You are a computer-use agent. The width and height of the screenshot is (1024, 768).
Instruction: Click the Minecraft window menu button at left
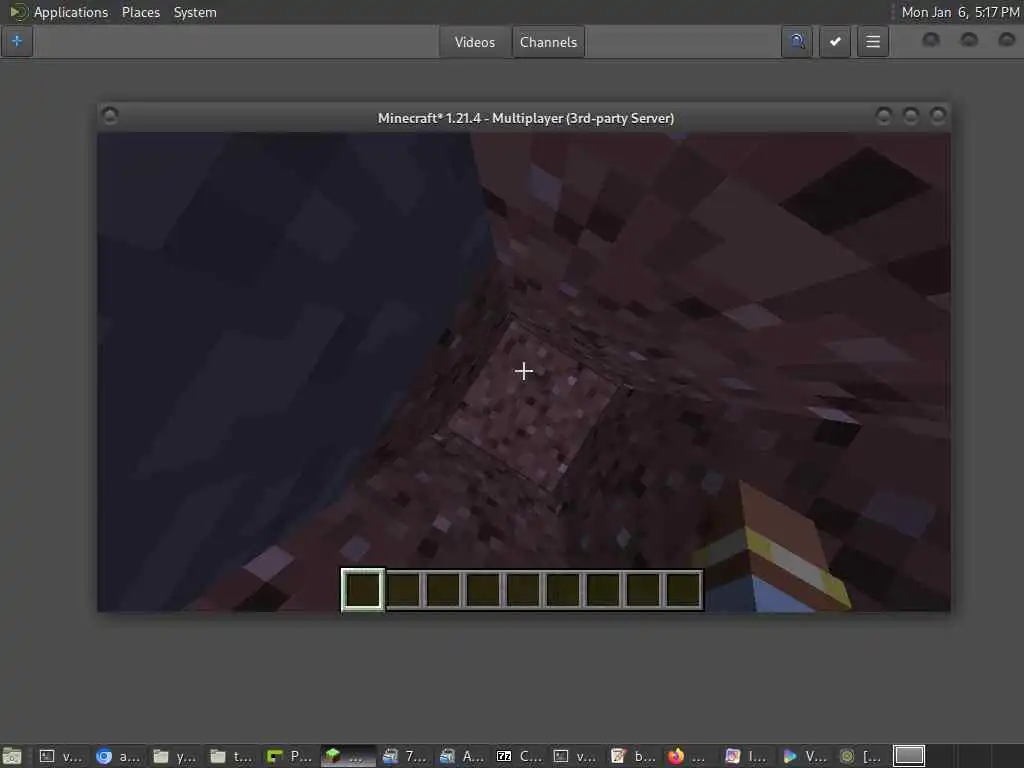click(x=110, y=116)
